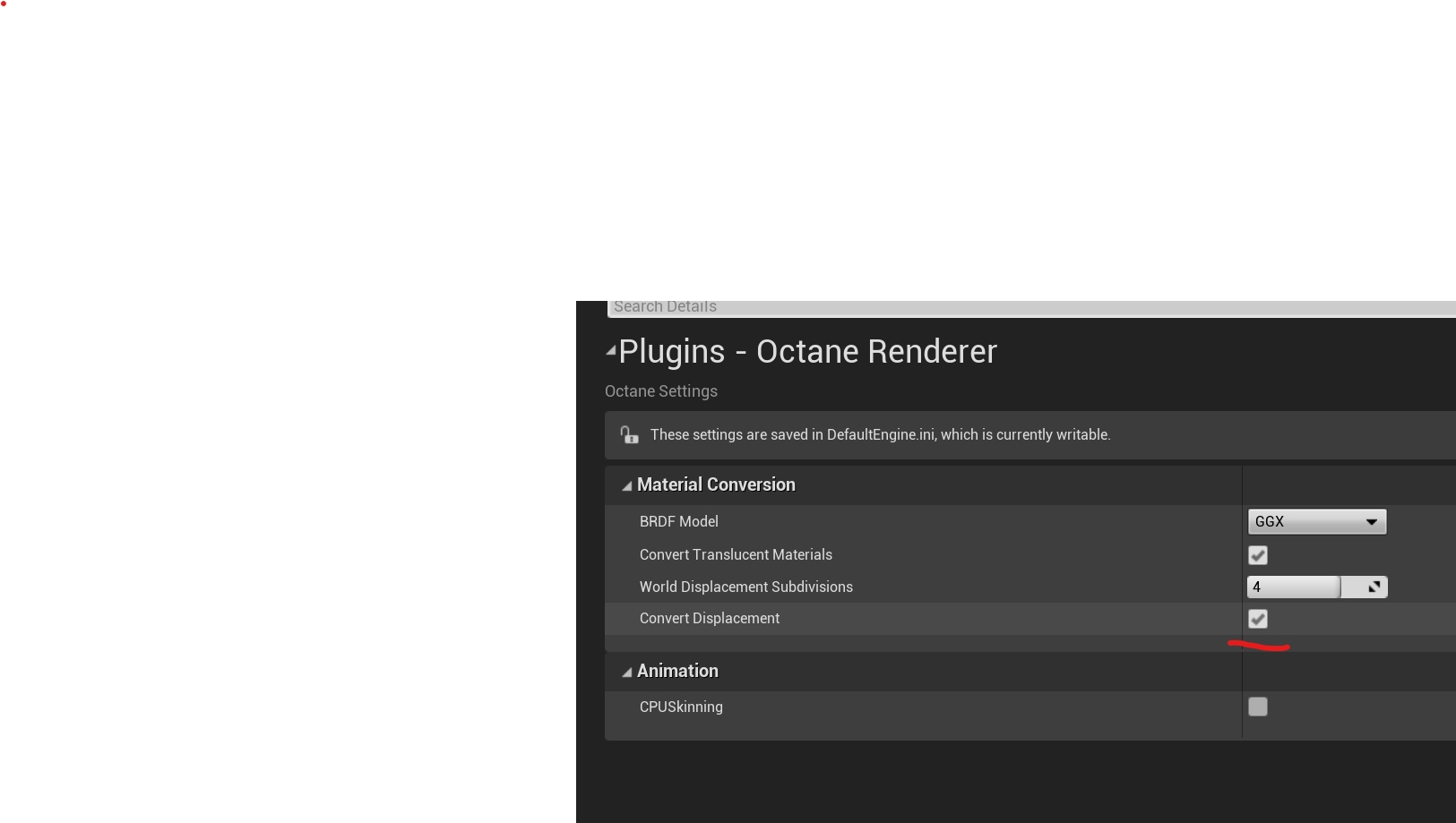The width and height of the screenshot is (1456, 823).
Task: Toggle Convert Translucent Materials checkbox
Action: 1258,555
